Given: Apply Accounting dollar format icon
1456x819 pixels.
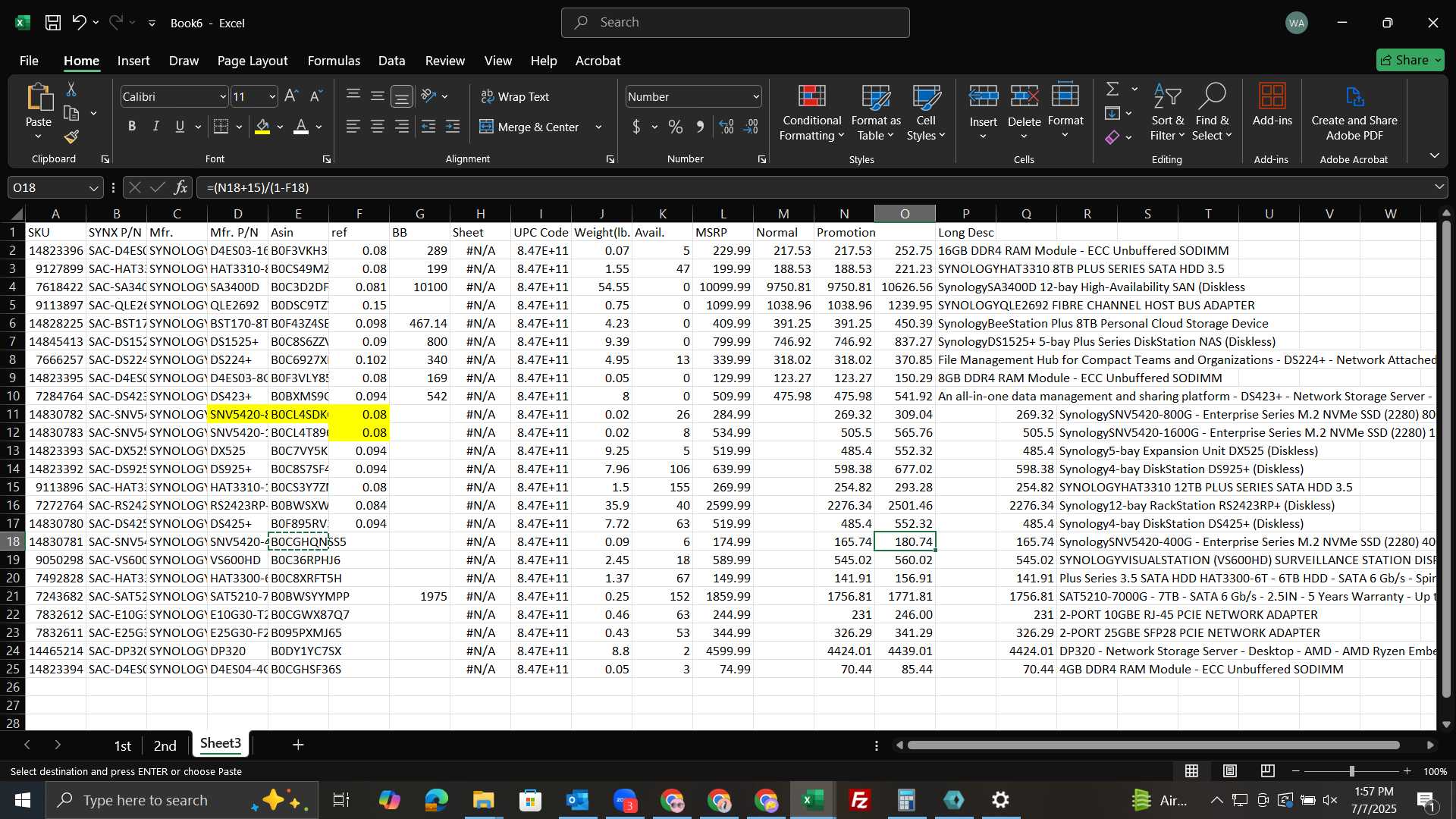Looking at the screenshot, I should pyautogui.click(x=636, y=127).
